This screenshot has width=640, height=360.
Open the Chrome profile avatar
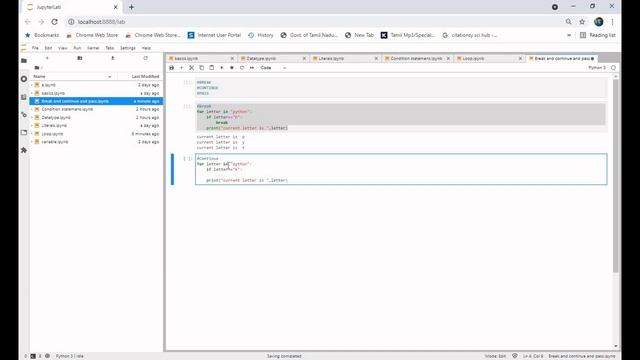click(598, 22)
